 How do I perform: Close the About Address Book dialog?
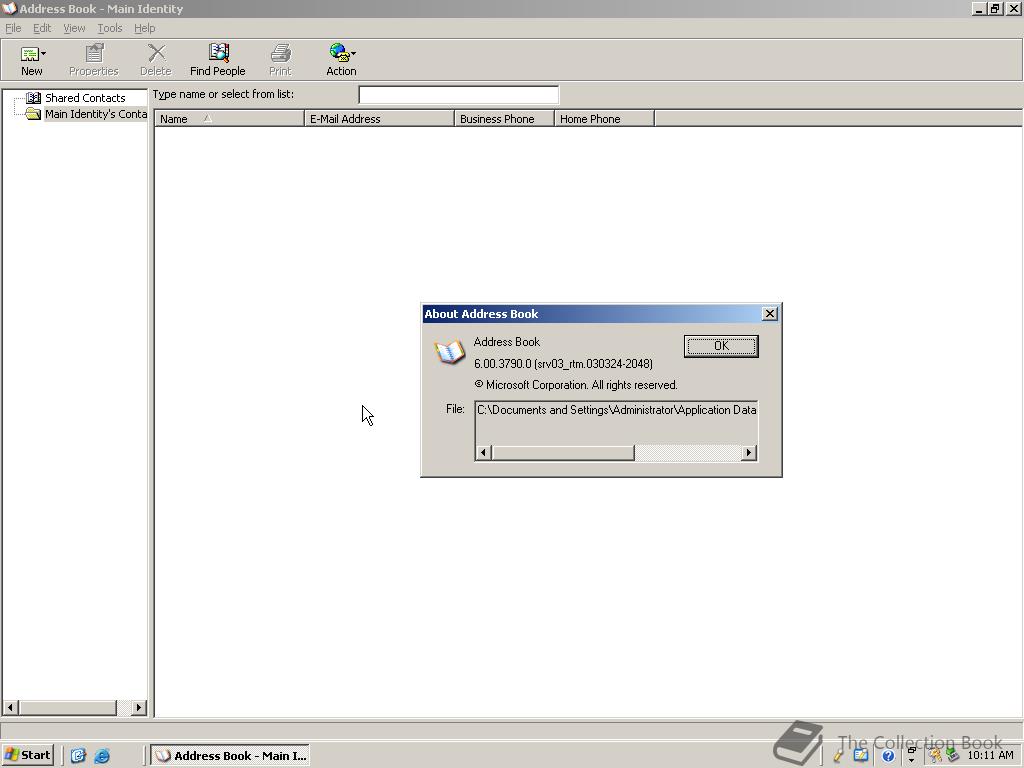tap(770, 314)
